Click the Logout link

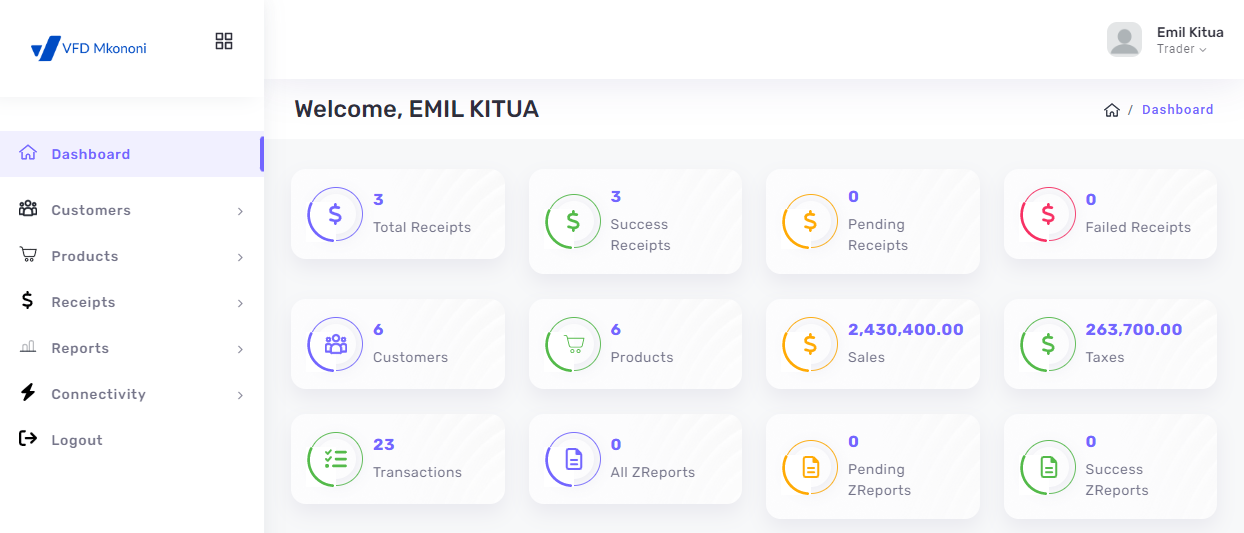pyautogui.click(x=76, y=440)
